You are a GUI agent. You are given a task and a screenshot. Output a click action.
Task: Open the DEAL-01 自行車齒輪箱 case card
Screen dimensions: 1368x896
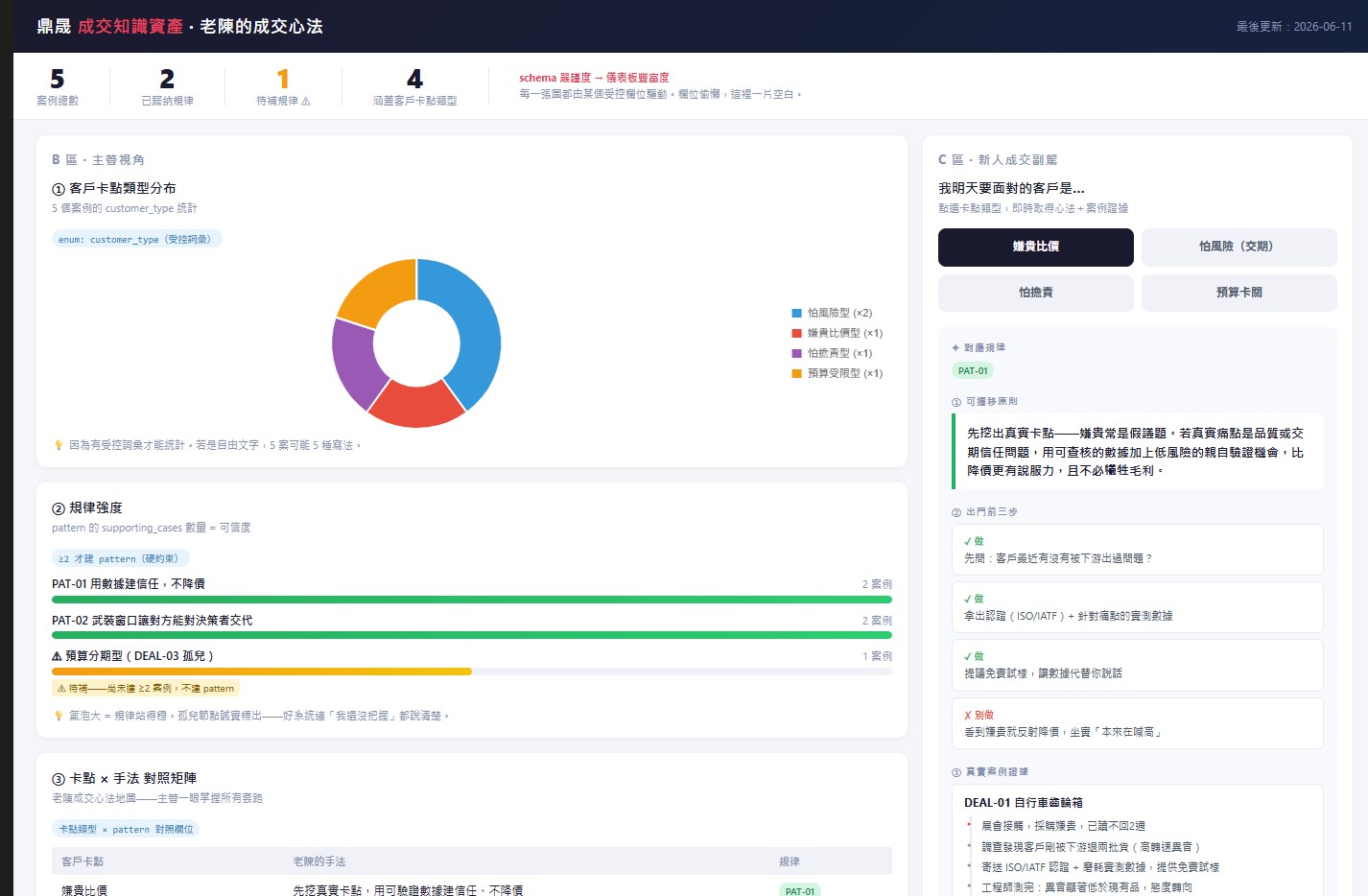coord(1137,840)
